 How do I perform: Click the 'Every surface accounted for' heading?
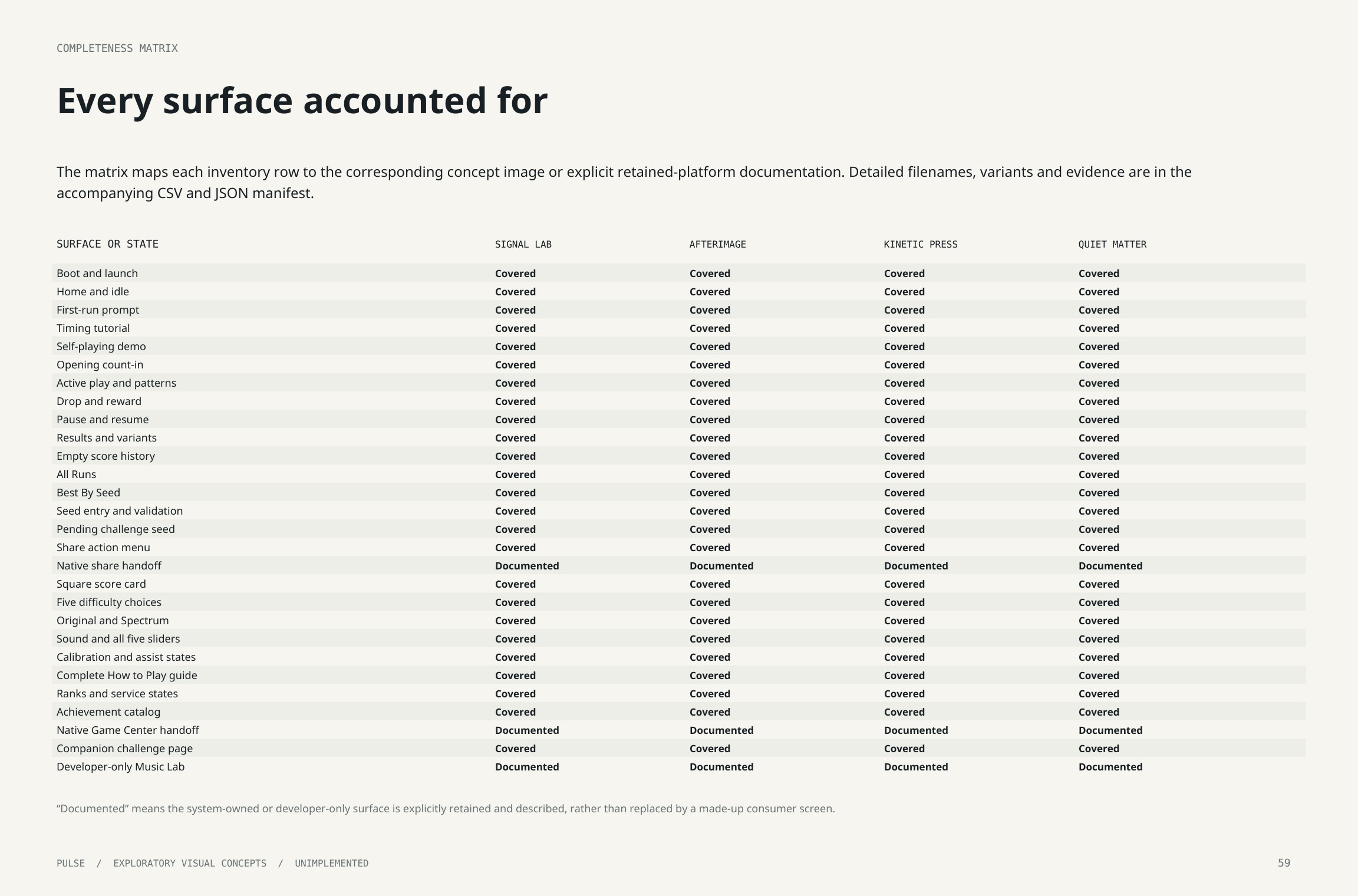pos(302,101)
